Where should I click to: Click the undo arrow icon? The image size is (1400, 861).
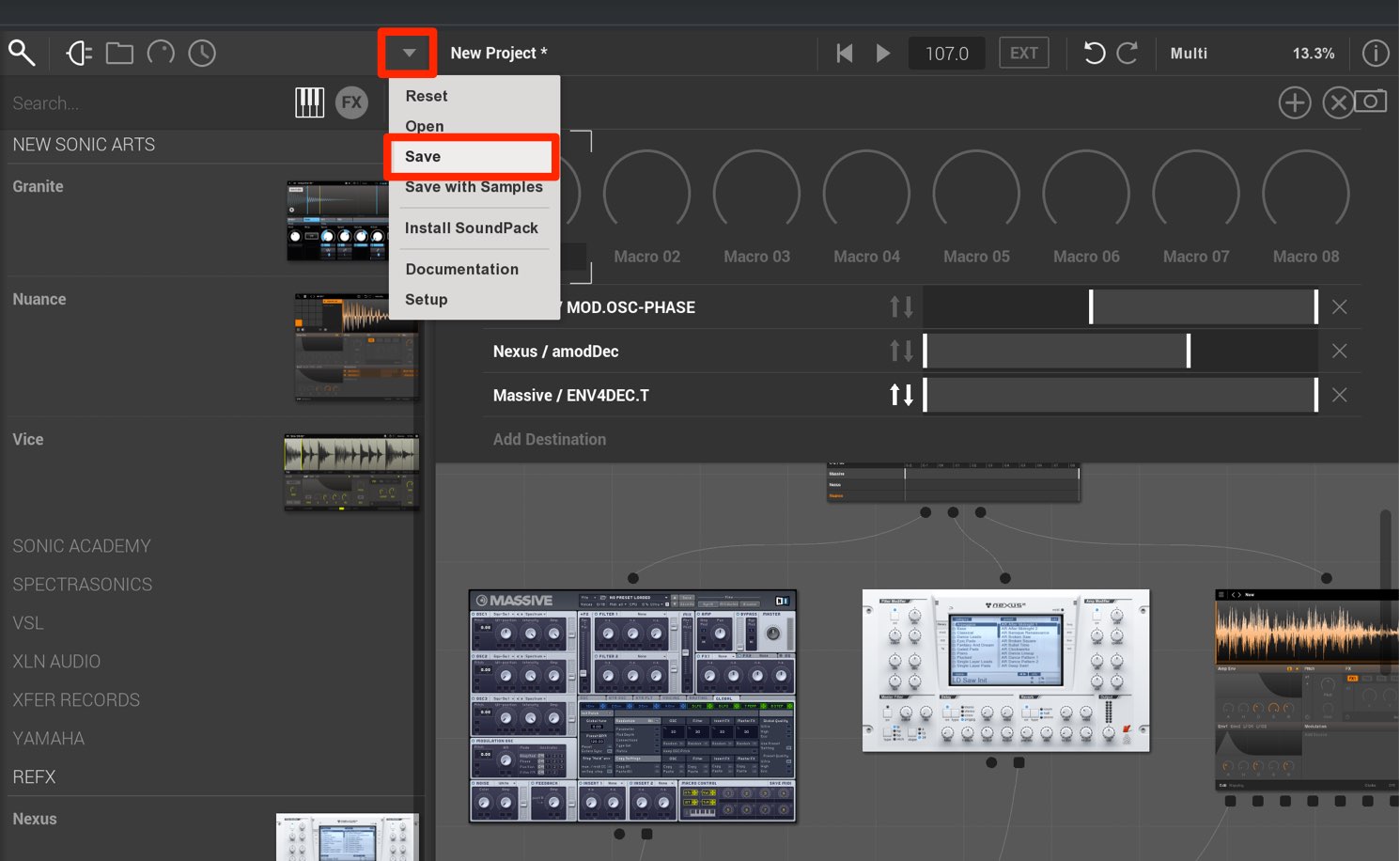pos(1094,53)
